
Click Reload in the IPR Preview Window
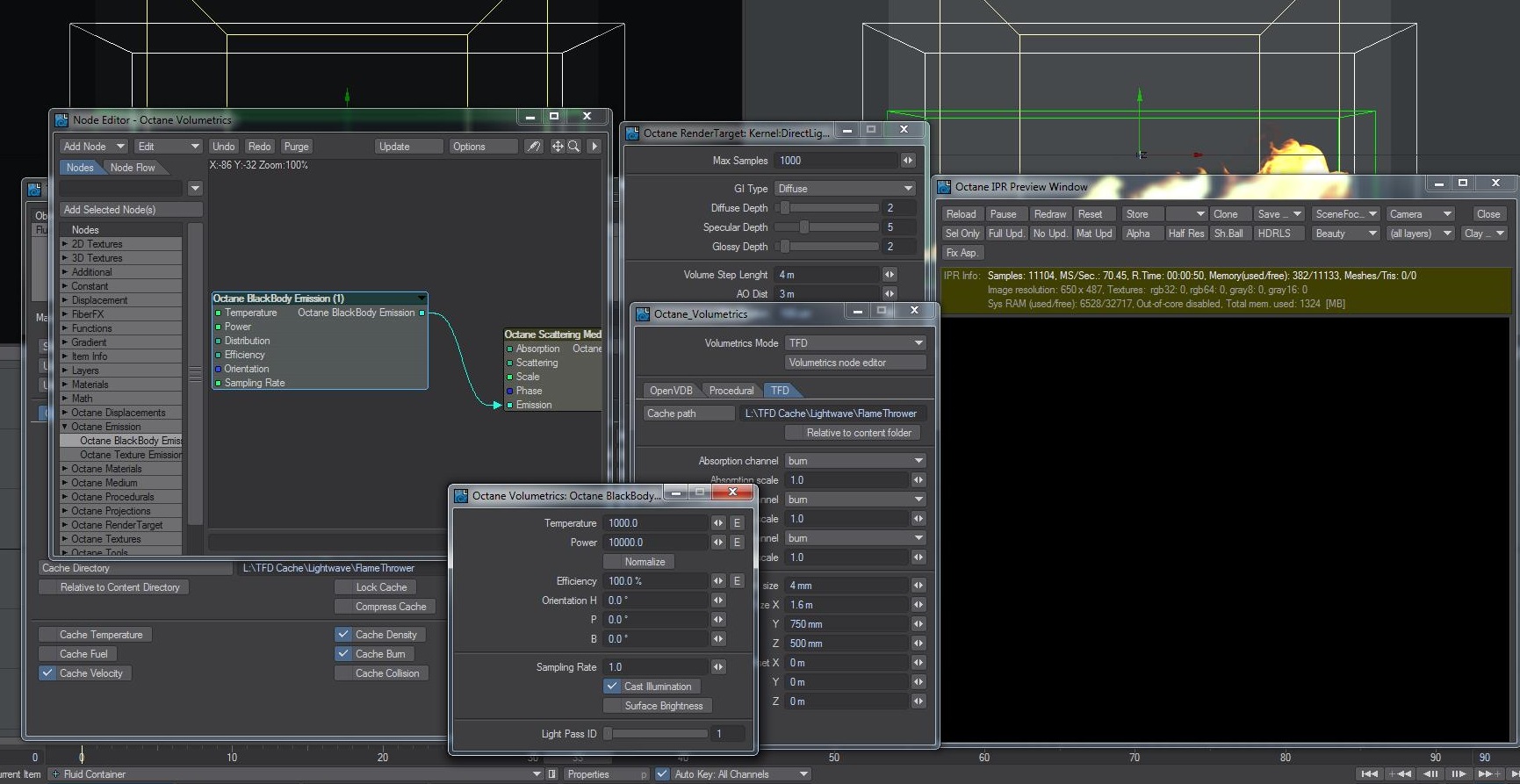tap(961, 214)
